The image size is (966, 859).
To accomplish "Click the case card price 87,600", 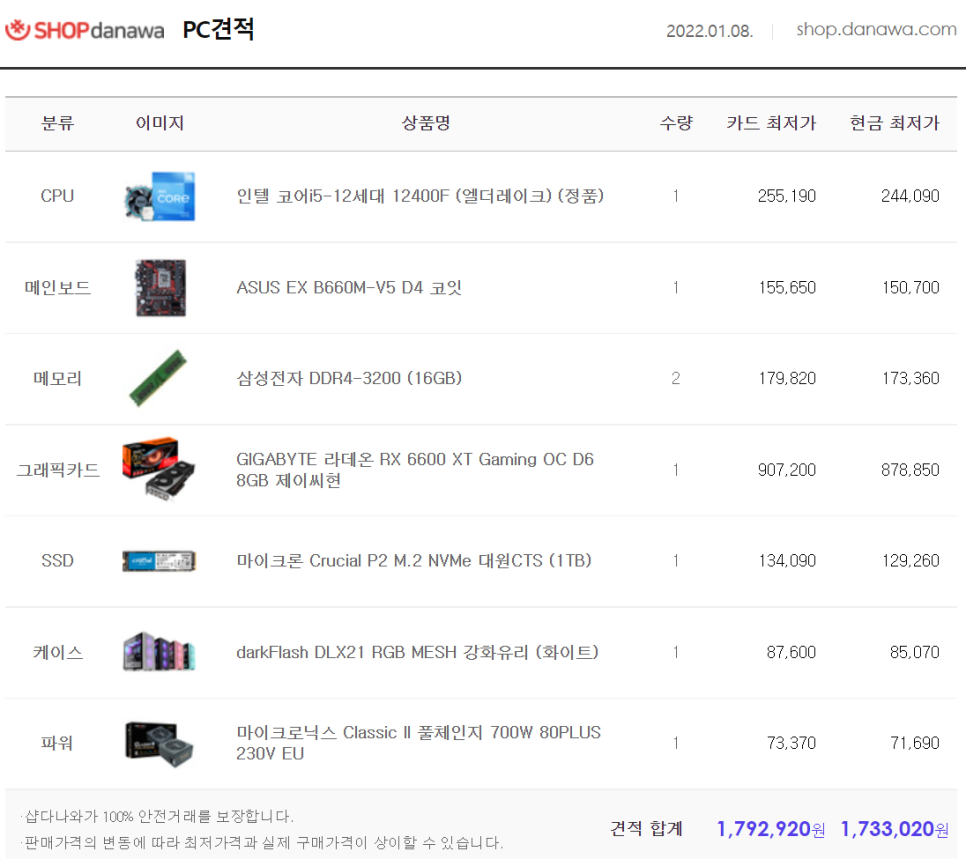I will (791, 652).
